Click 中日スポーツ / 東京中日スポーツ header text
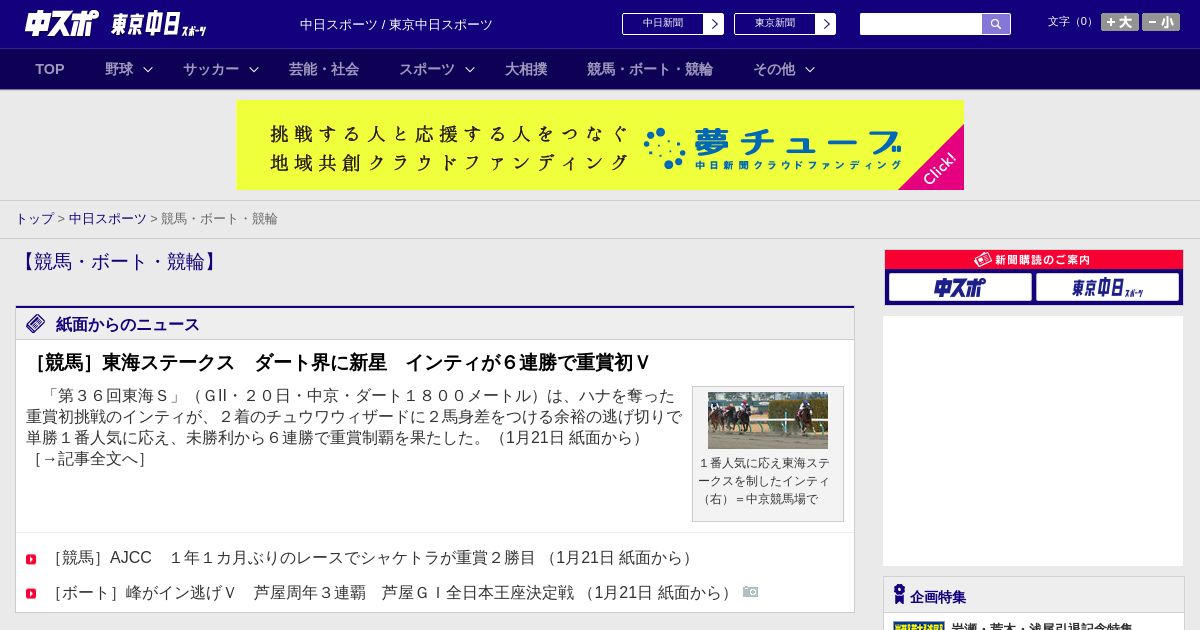 pyautogui.click(x=396, y=25)
